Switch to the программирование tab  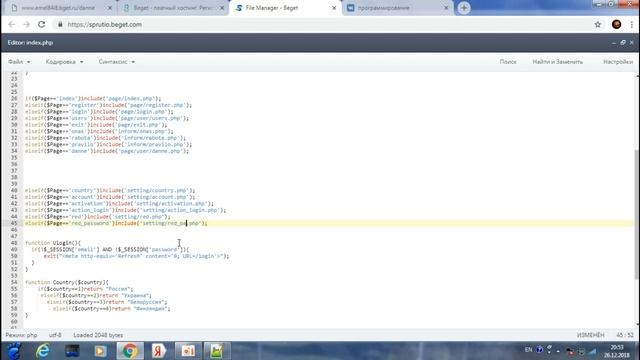(397, 8)
